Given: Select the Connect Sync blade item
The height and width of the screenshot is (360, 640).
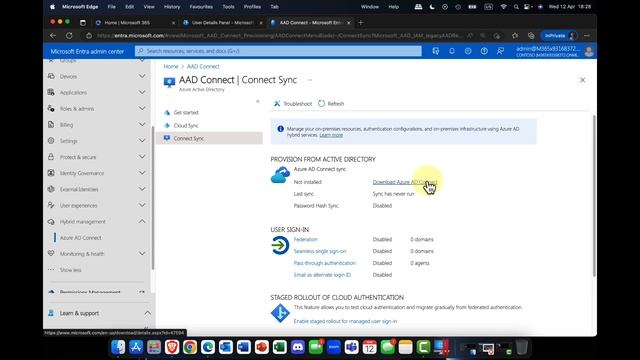Looking at the screenshot, I should [x=210, y=138].
